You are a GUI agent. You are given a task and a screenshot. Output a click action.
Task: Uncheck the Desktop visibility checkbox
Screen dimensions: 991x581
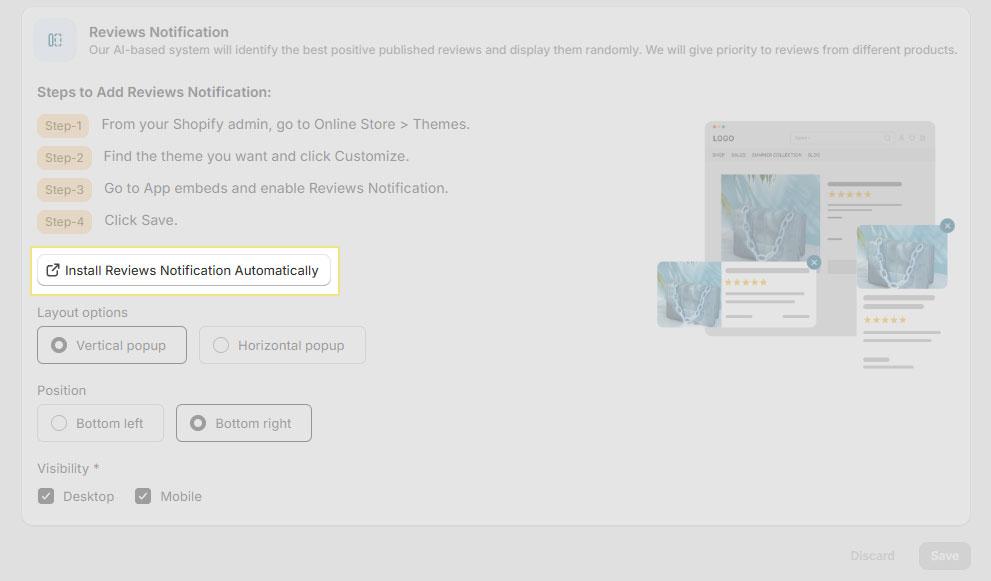pyautogui.click(x=46, y=495)
